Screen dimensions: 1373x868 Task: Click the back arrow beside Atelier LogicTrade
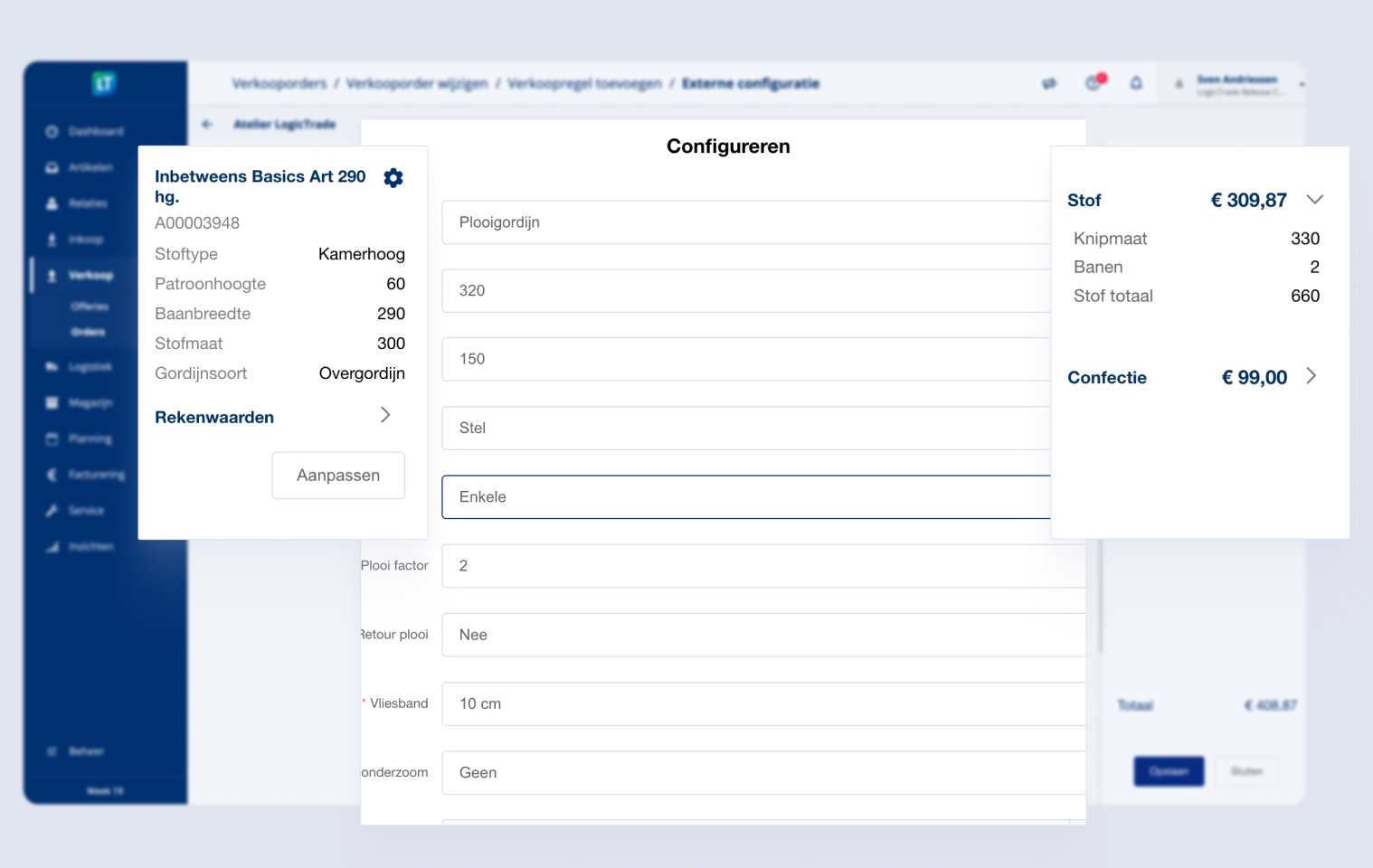(207, 125)
